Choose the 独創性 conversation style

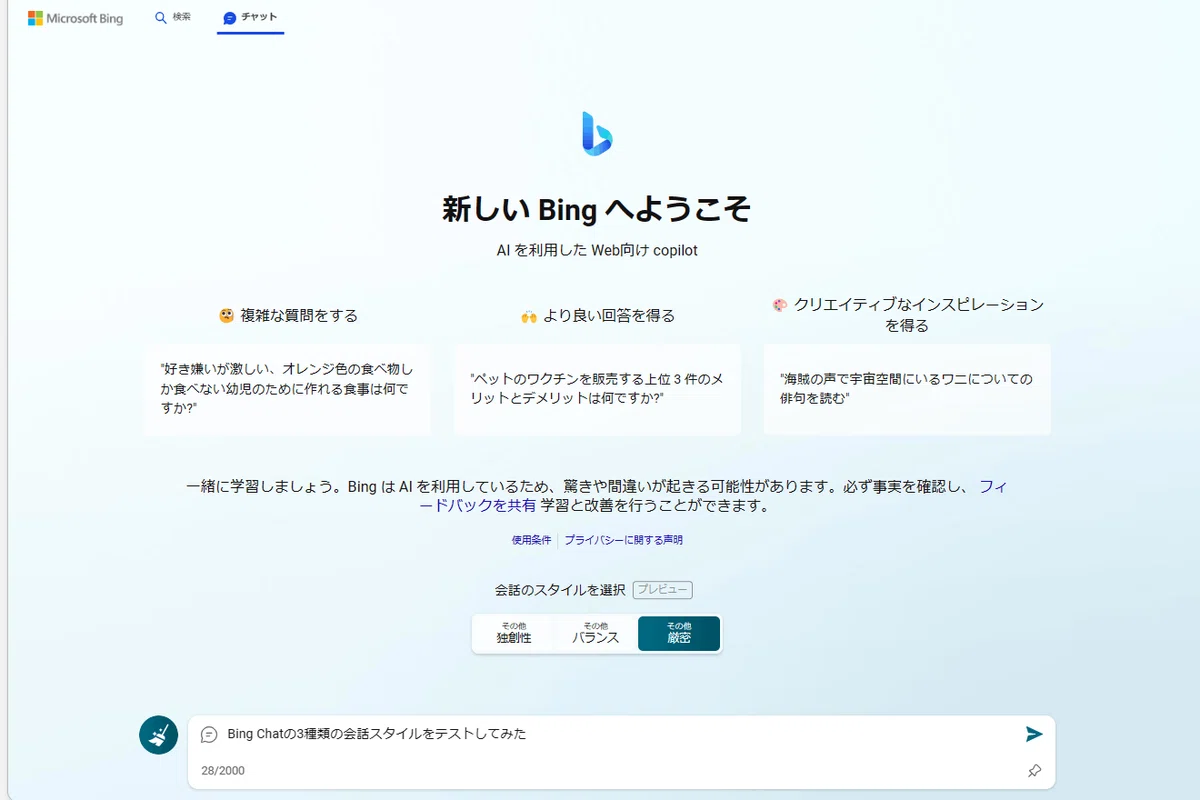point(514,633)
